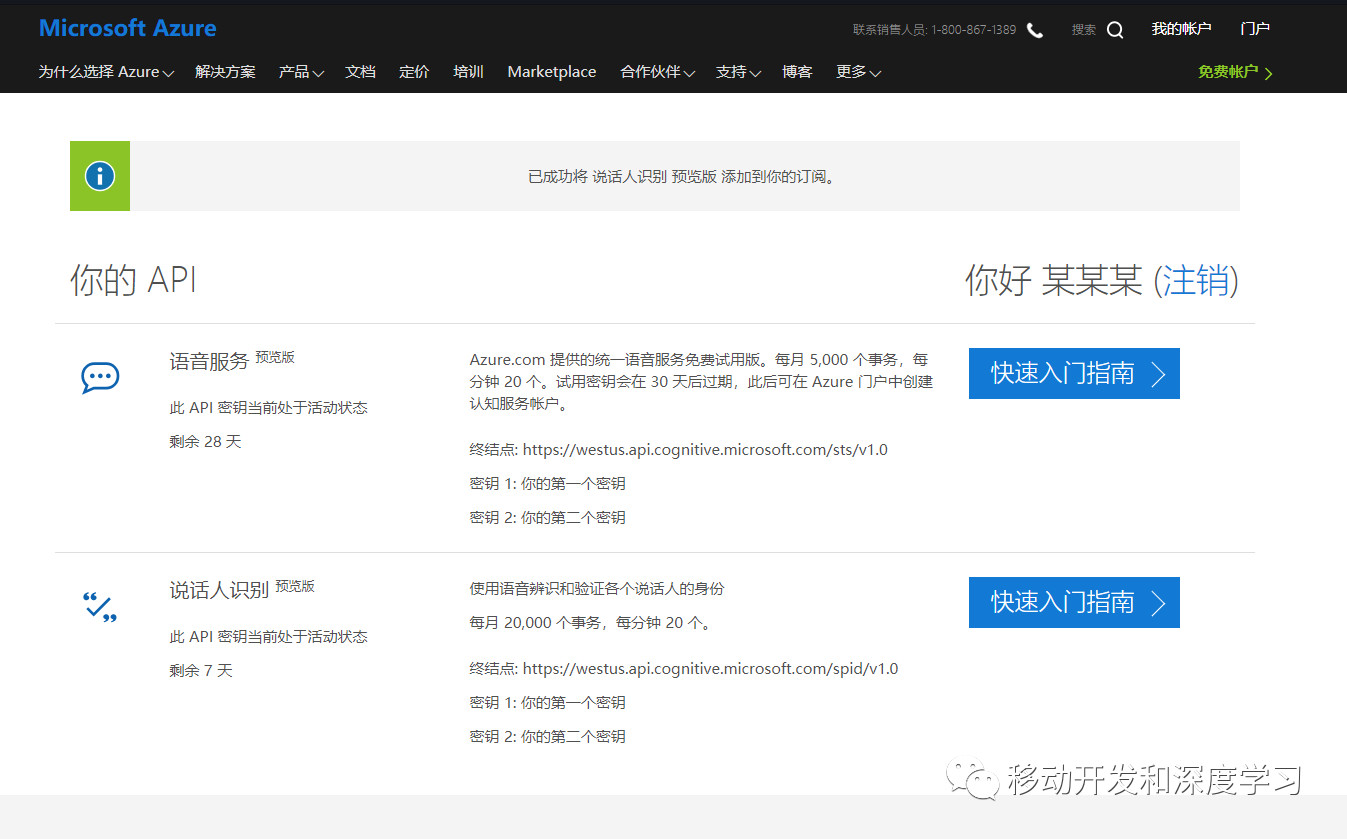The image size is (1347, 839).
Task: Click the 说话人识别 API title
Action: (x=219, y=590)
